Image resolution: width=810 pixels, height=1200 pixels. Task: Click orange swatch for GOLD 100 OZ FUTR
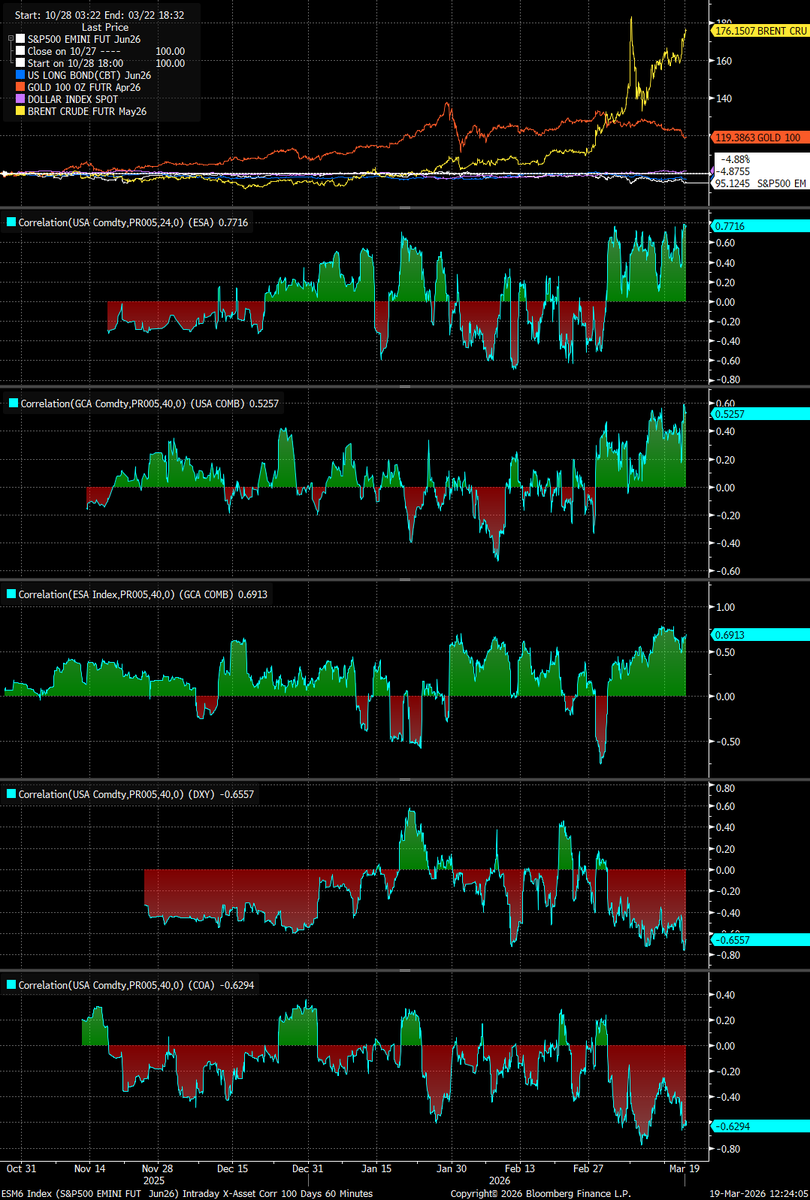tap(20, 87)
